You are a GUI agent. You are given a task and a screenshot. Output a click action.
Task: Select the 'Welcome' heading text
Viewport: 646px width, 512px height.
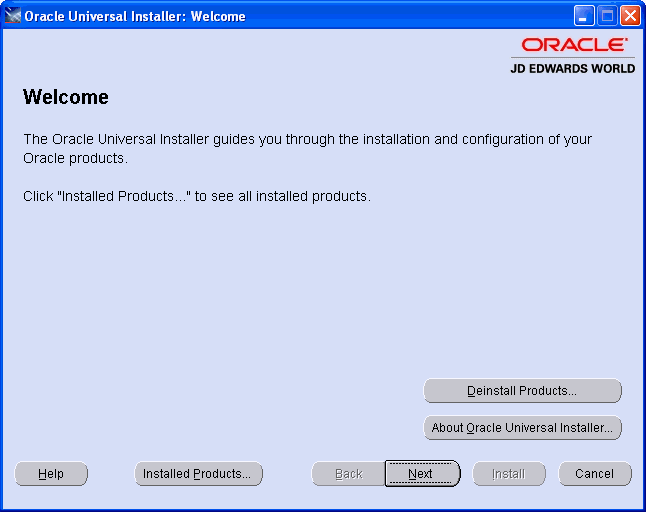point(66,97)
